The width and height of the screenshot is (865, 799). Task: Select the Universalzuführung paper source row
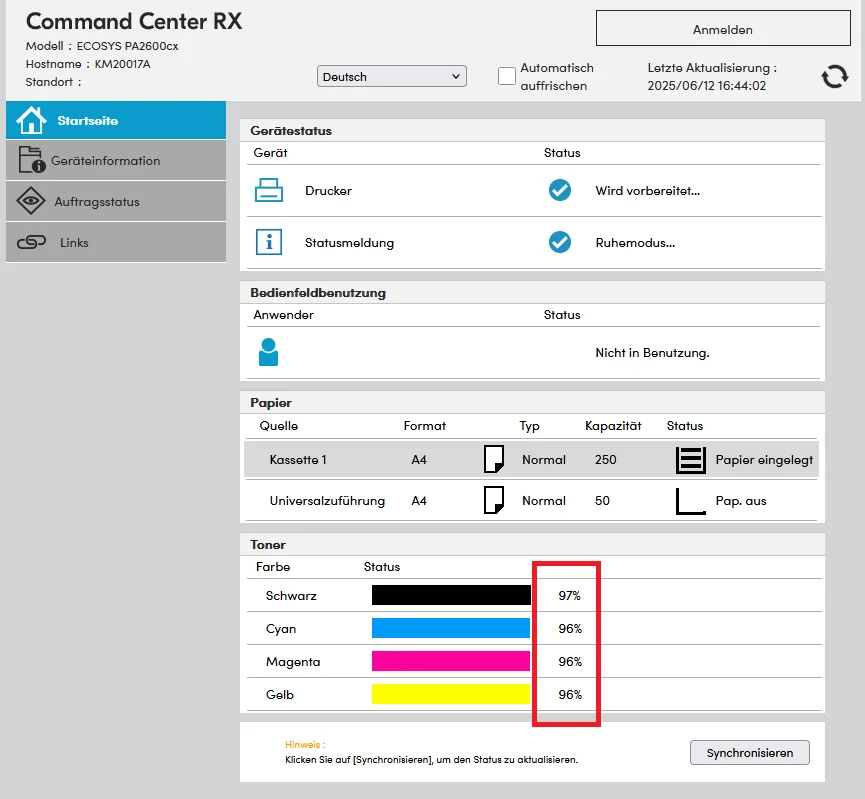coord(532,500)
